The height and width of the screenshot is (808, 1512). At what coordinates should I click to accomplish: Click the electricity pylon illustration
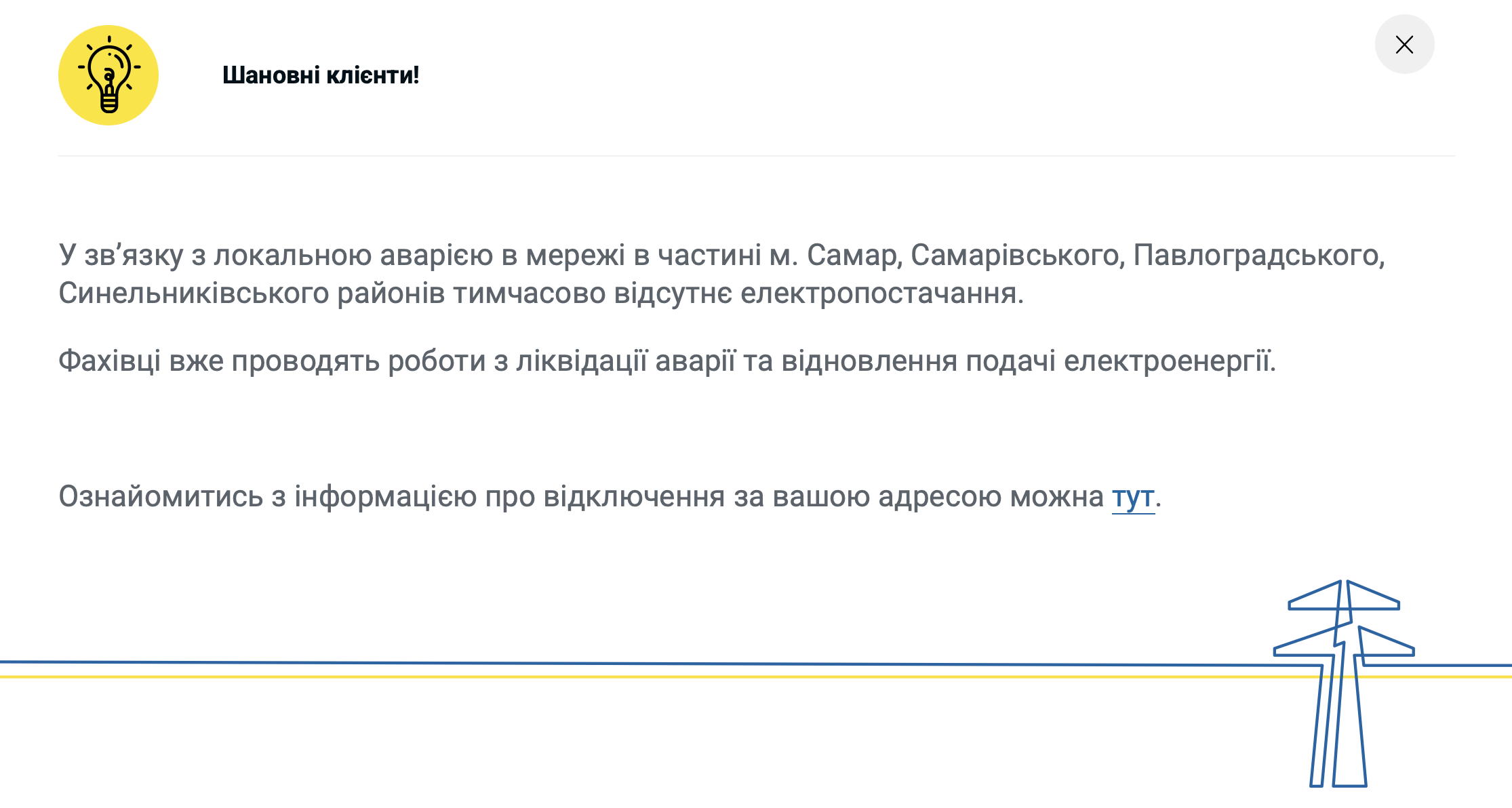(1343, 685)
